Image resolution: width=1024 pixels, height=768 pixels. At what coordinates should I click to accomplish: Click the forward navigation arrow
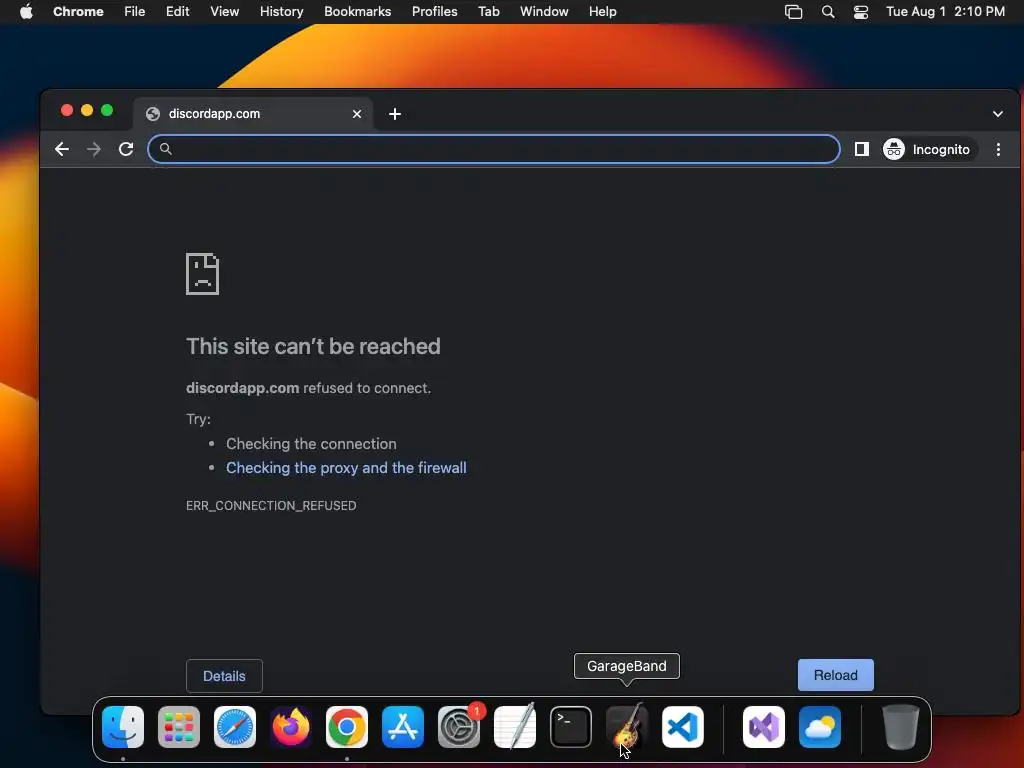click(x=94, y=150)
